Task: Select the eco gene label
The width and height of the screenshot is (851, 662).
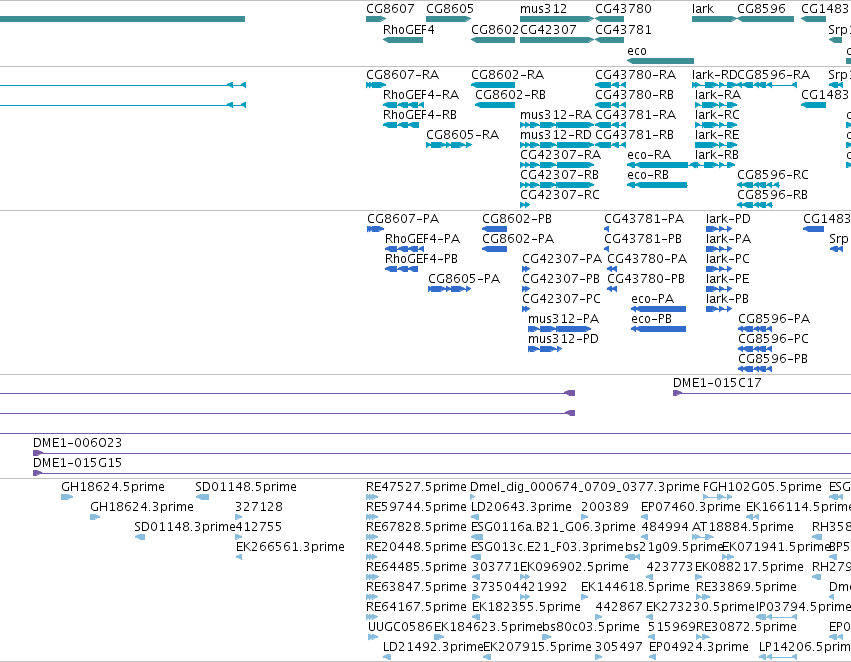Action: (x=637, y=51)
